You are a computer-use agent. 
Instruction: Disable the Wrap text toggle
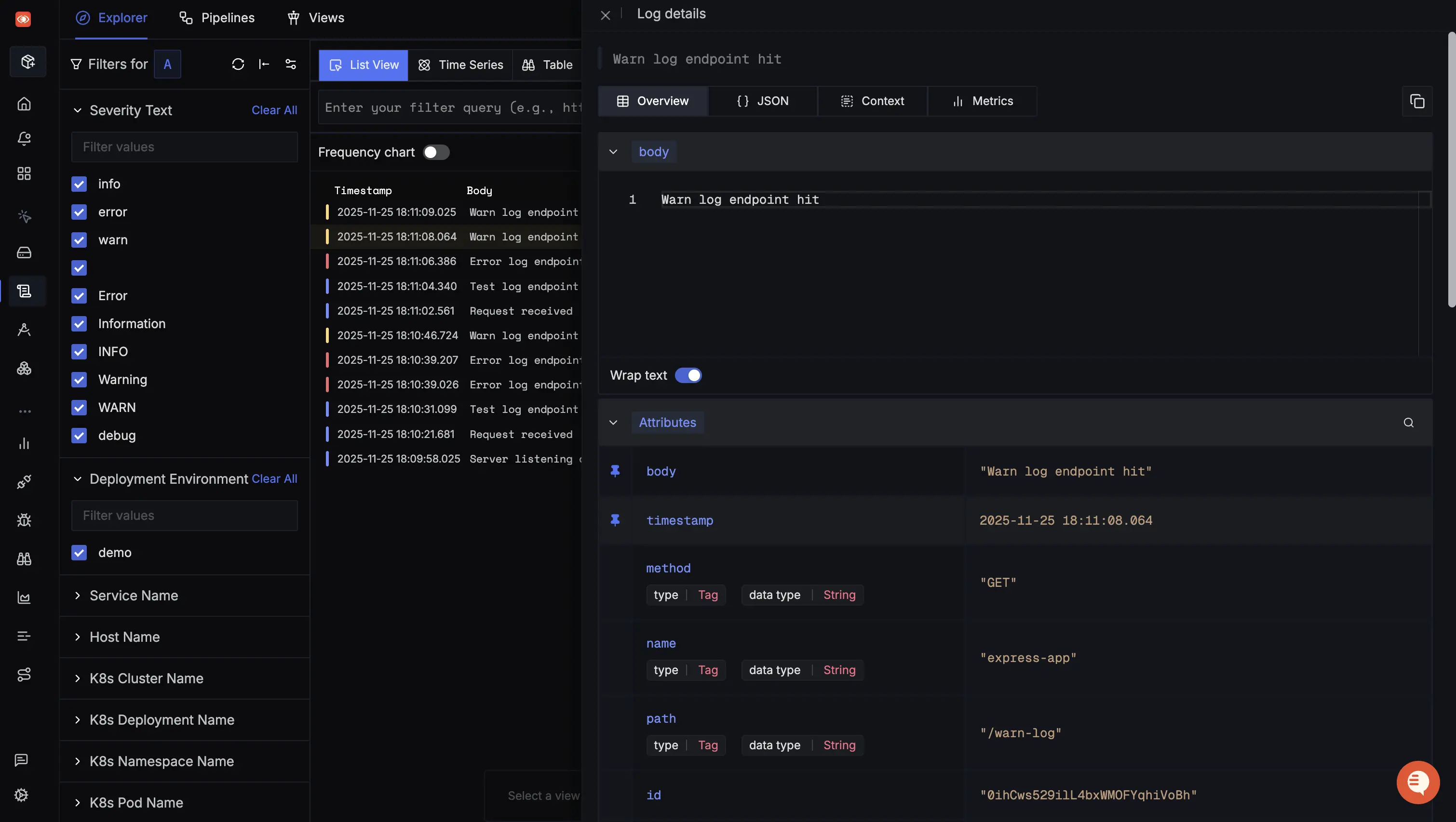[688, 376]
